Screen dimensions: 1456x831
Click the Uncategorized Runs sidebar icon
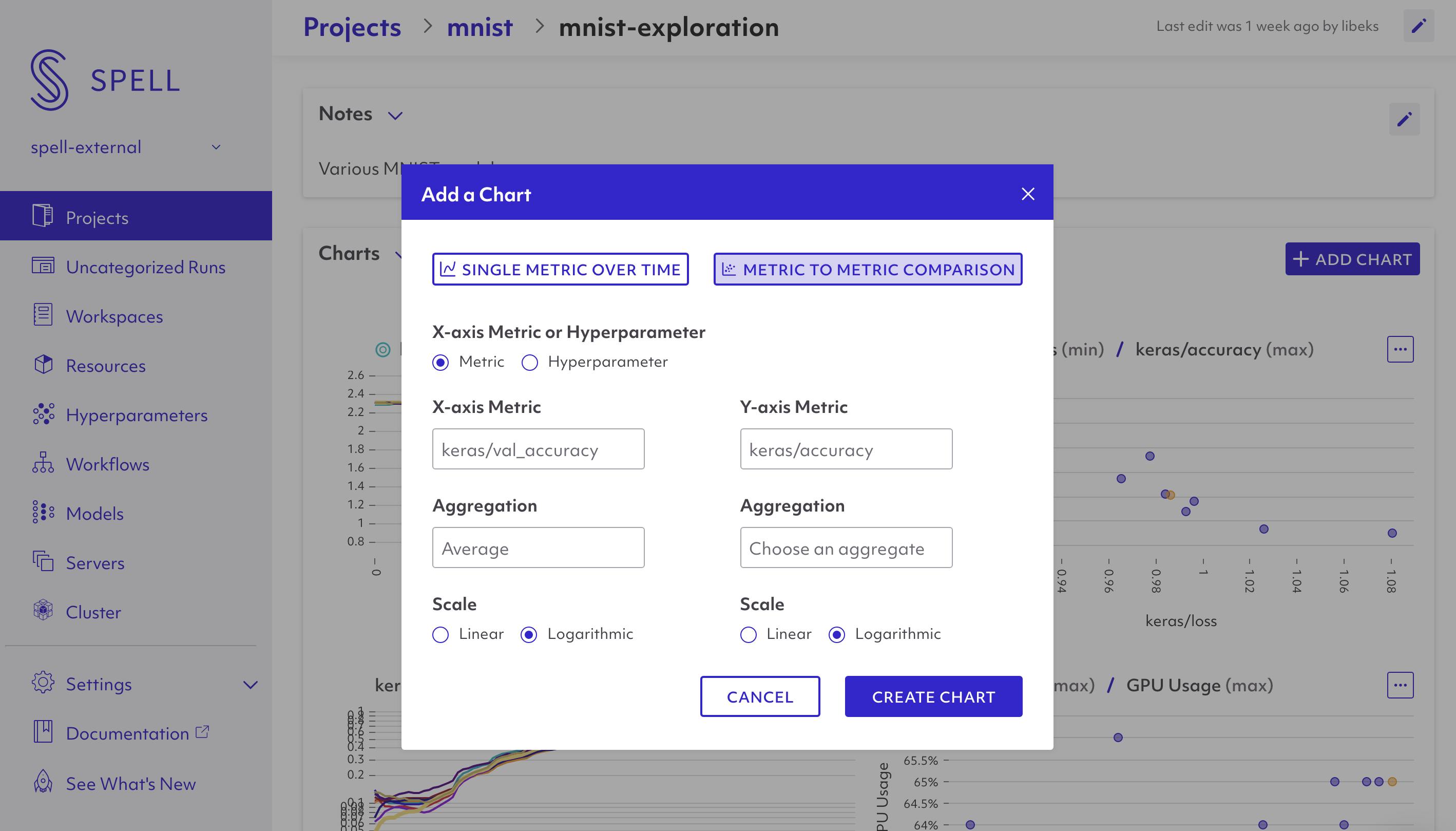pyautogui.click(x=43, y=266)
